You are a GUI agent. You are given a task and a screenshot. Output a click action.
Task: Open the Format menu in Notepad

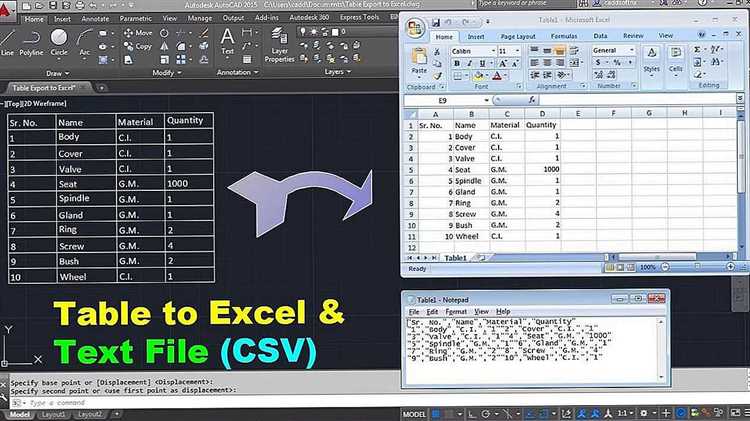[x=456, y=311]
